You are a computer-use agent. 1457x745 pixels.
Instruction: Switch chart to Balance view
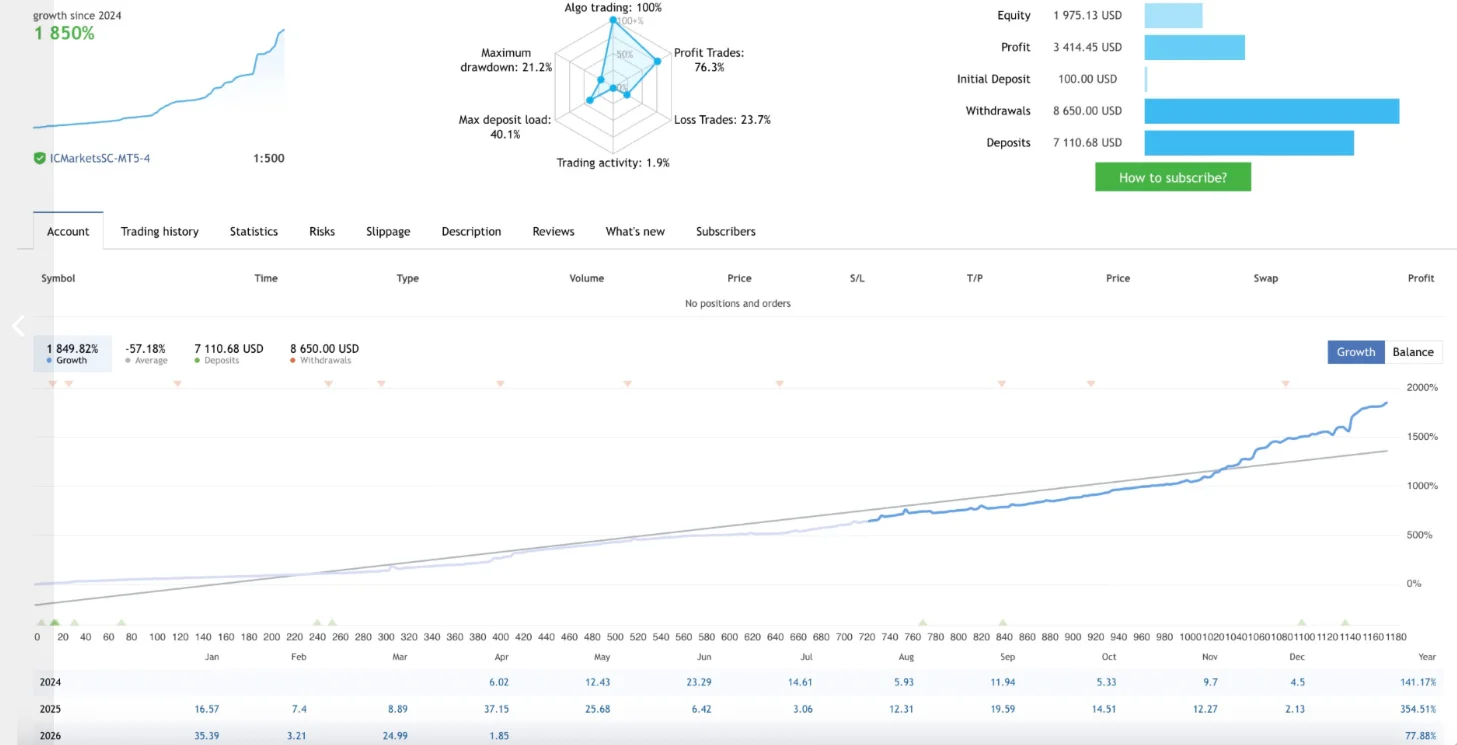pyautogui.click(x=1413, y=352)
